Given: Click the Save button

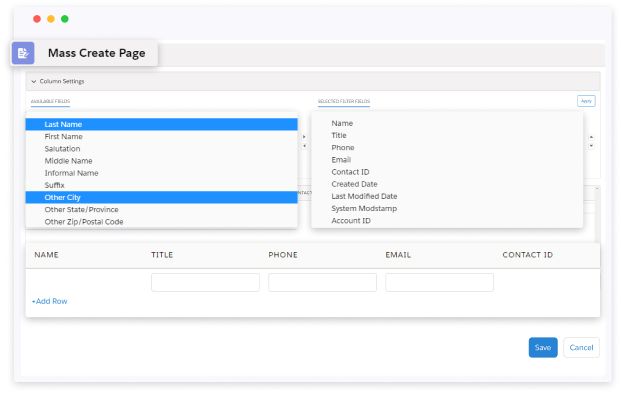Looking at the screenshot, I should (x=543, y=348).
